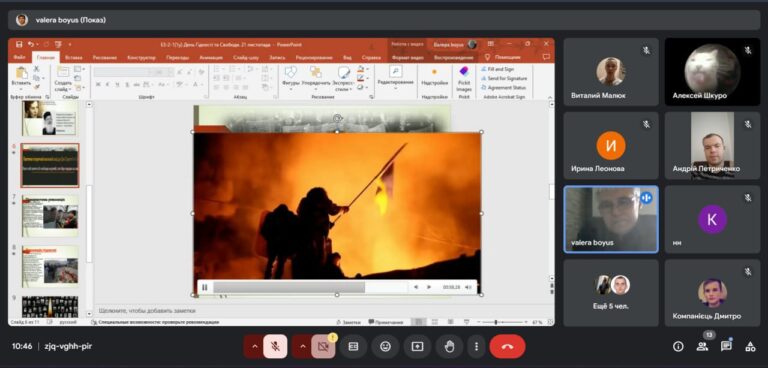Expand the Редактирование editing menu
This screenshot has height=368, width=768.
tap(395, 76)
